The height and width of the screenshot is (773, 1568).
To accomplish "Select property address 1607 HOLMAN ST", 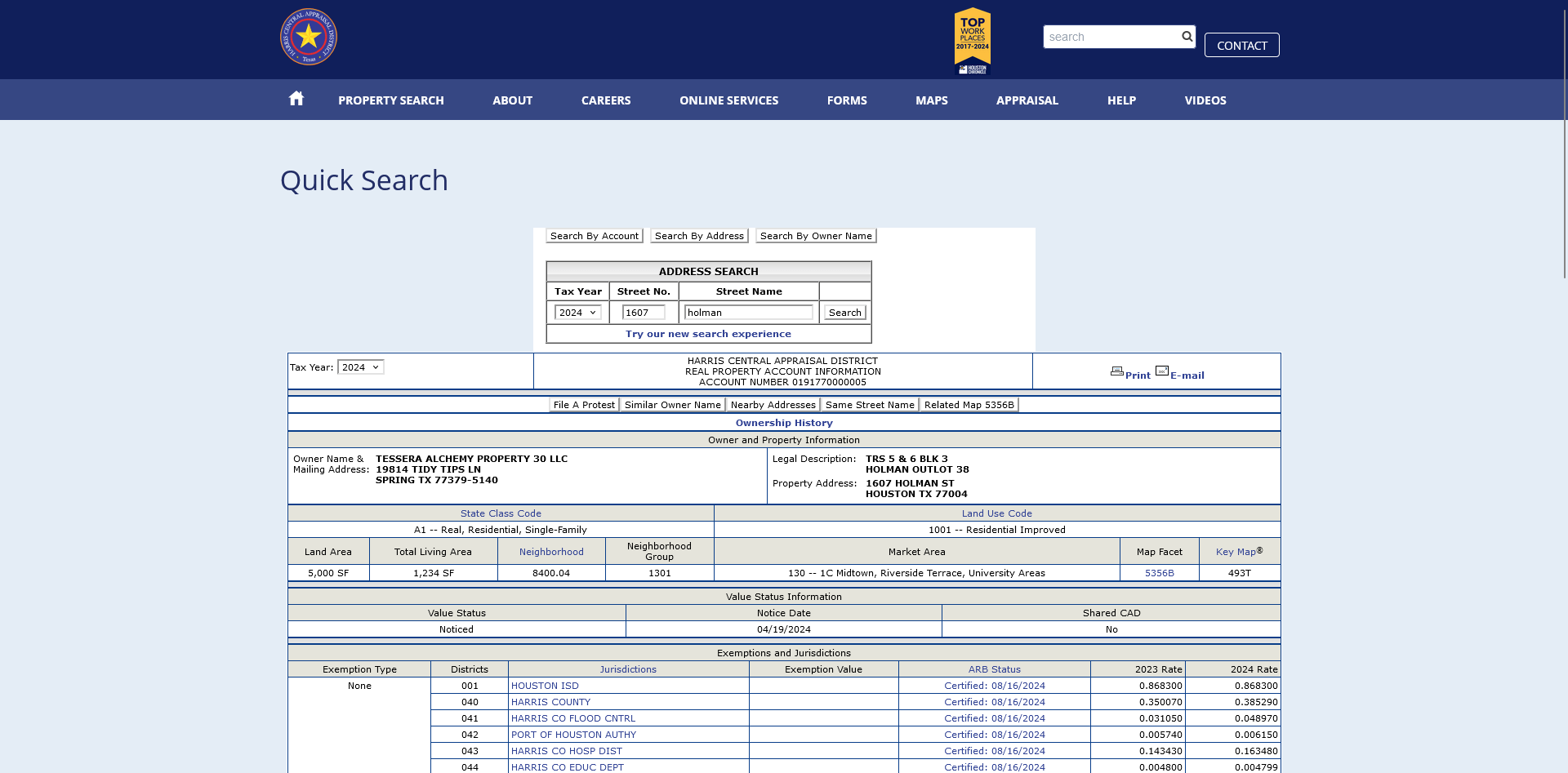I will pos(910,483).
